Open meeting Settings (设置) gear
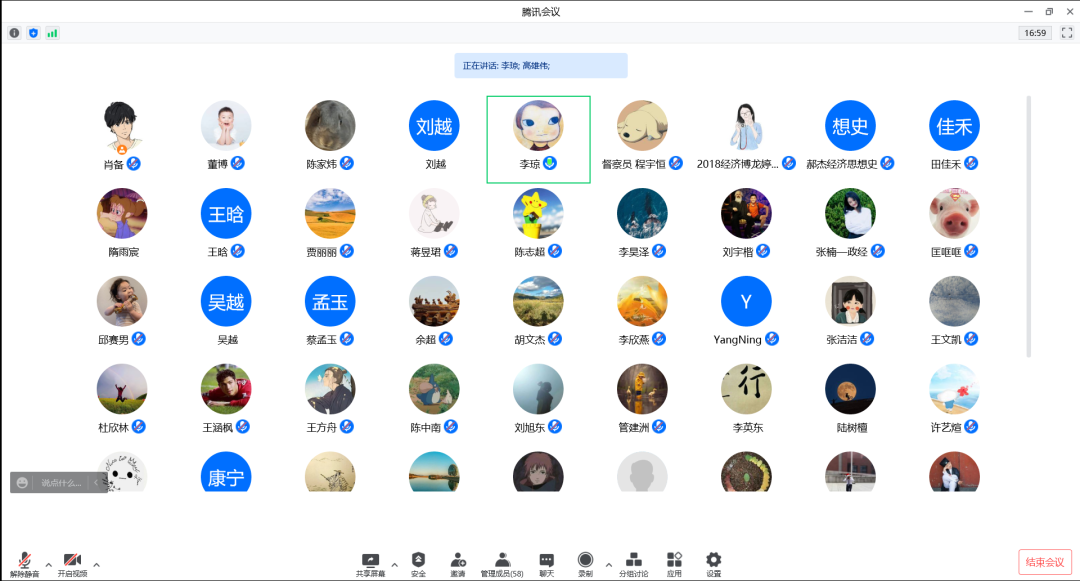This screenshot has height=581, width=1080. 713,562
